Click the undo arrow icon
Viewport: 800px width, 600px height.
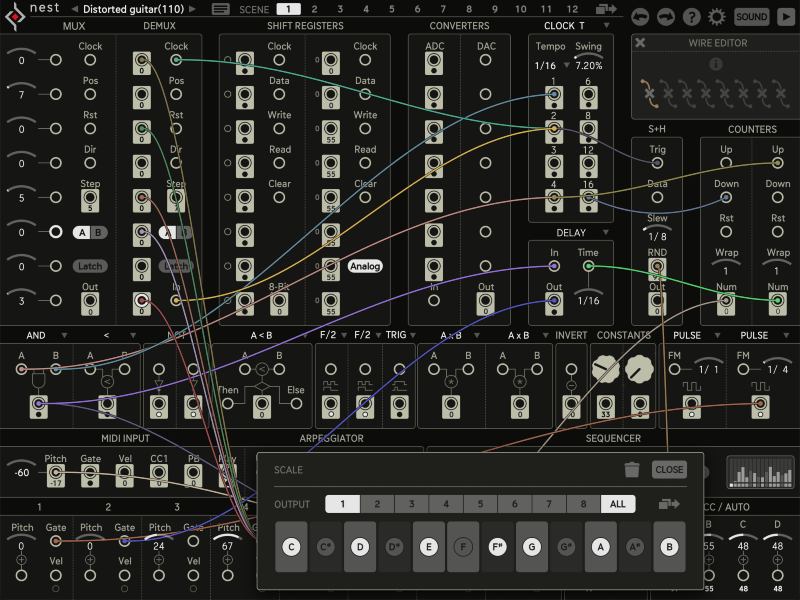tap(640, 16)
